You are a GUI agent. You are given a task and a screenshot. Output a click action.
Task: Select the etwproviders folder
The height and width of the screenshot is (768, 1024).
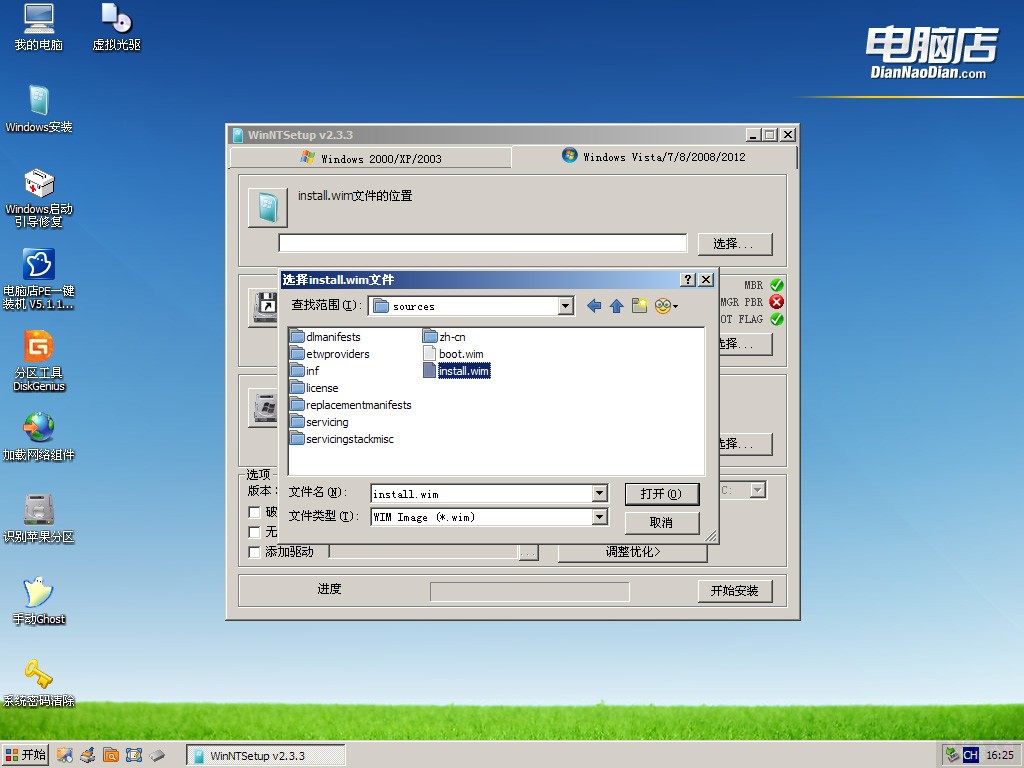330,354
